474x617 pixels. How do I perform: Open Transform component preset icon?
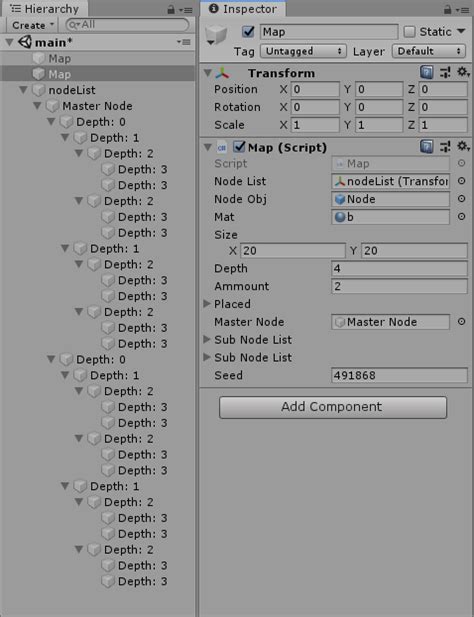[x=445, y=72]
